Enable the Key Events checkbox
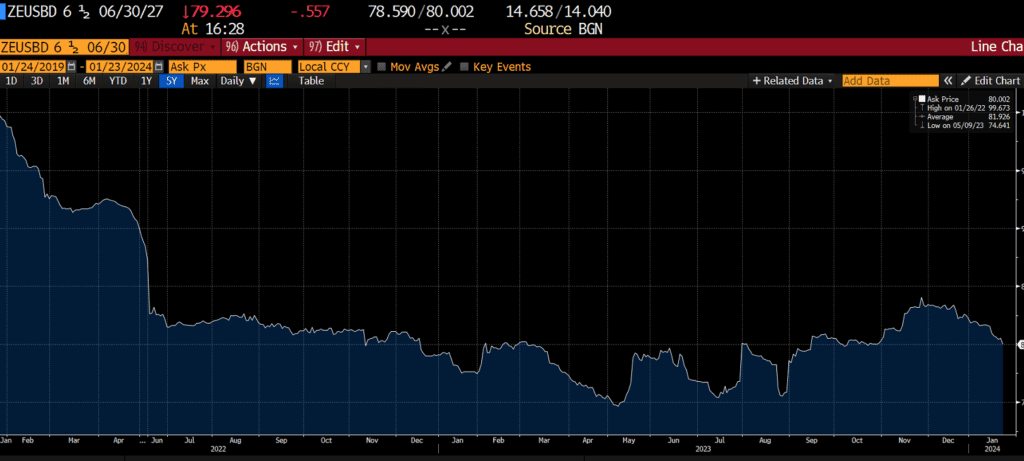 pos(465,67)
